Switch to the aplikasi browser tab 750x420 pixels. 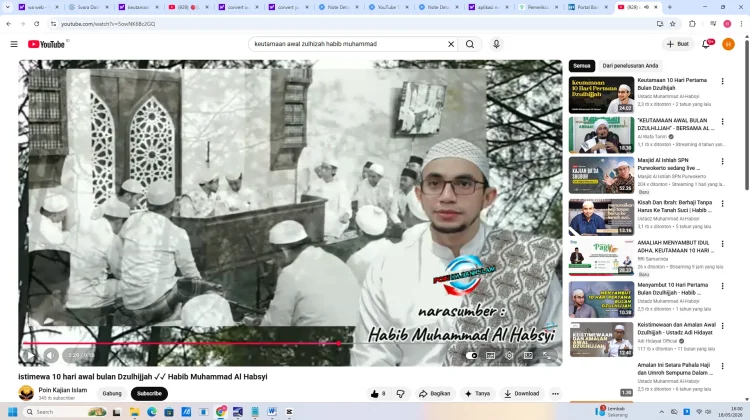[x=489, y=7]
